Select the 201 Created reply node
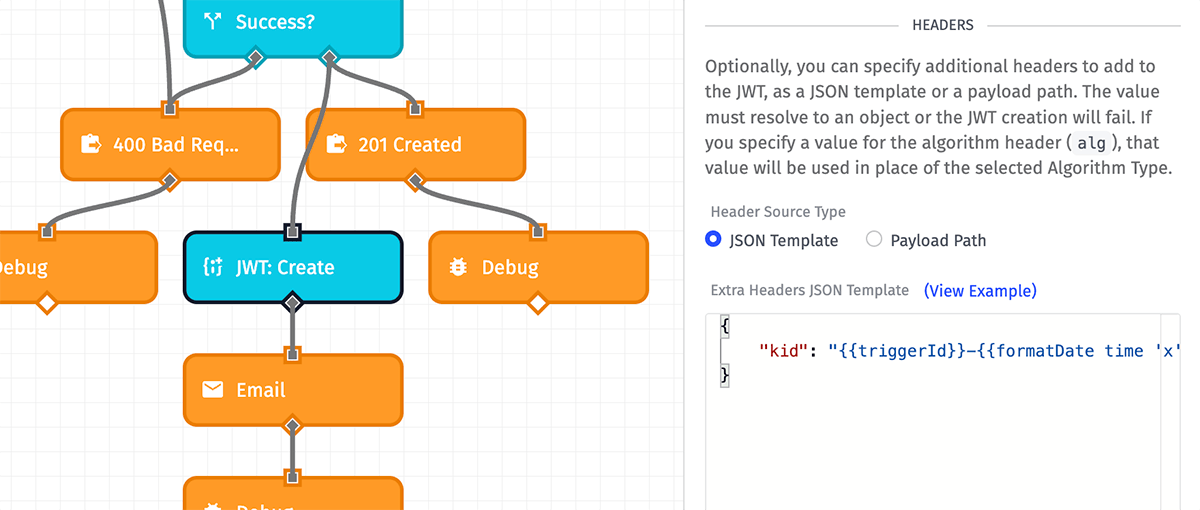Viewport: 1200px width, 510px height. 416,144
